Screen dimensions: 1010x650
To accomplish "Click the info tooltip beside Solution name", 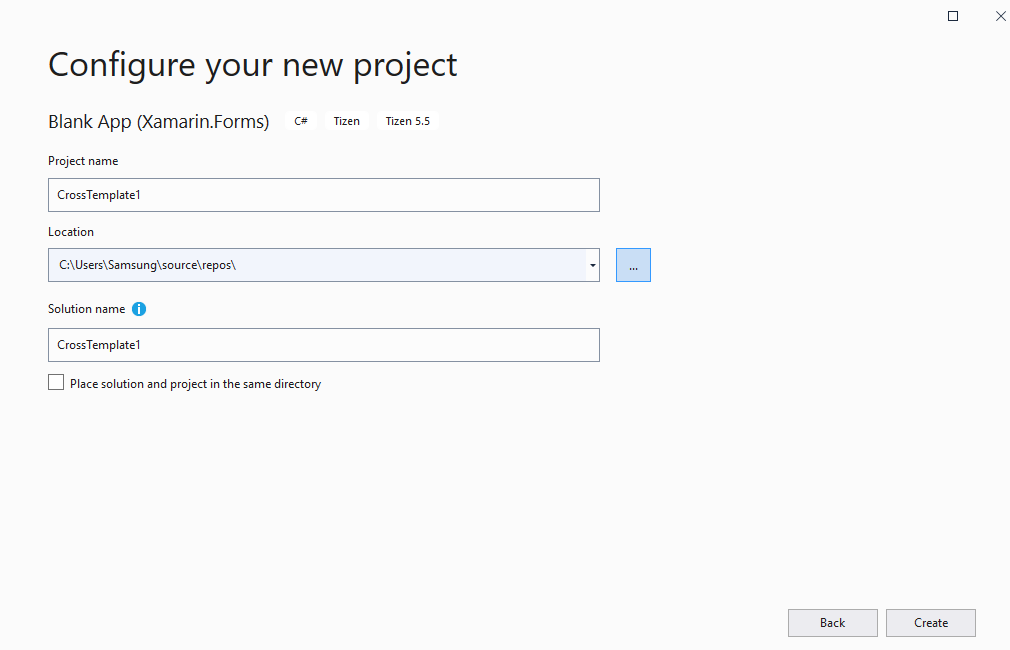I will tap(139, 309).
